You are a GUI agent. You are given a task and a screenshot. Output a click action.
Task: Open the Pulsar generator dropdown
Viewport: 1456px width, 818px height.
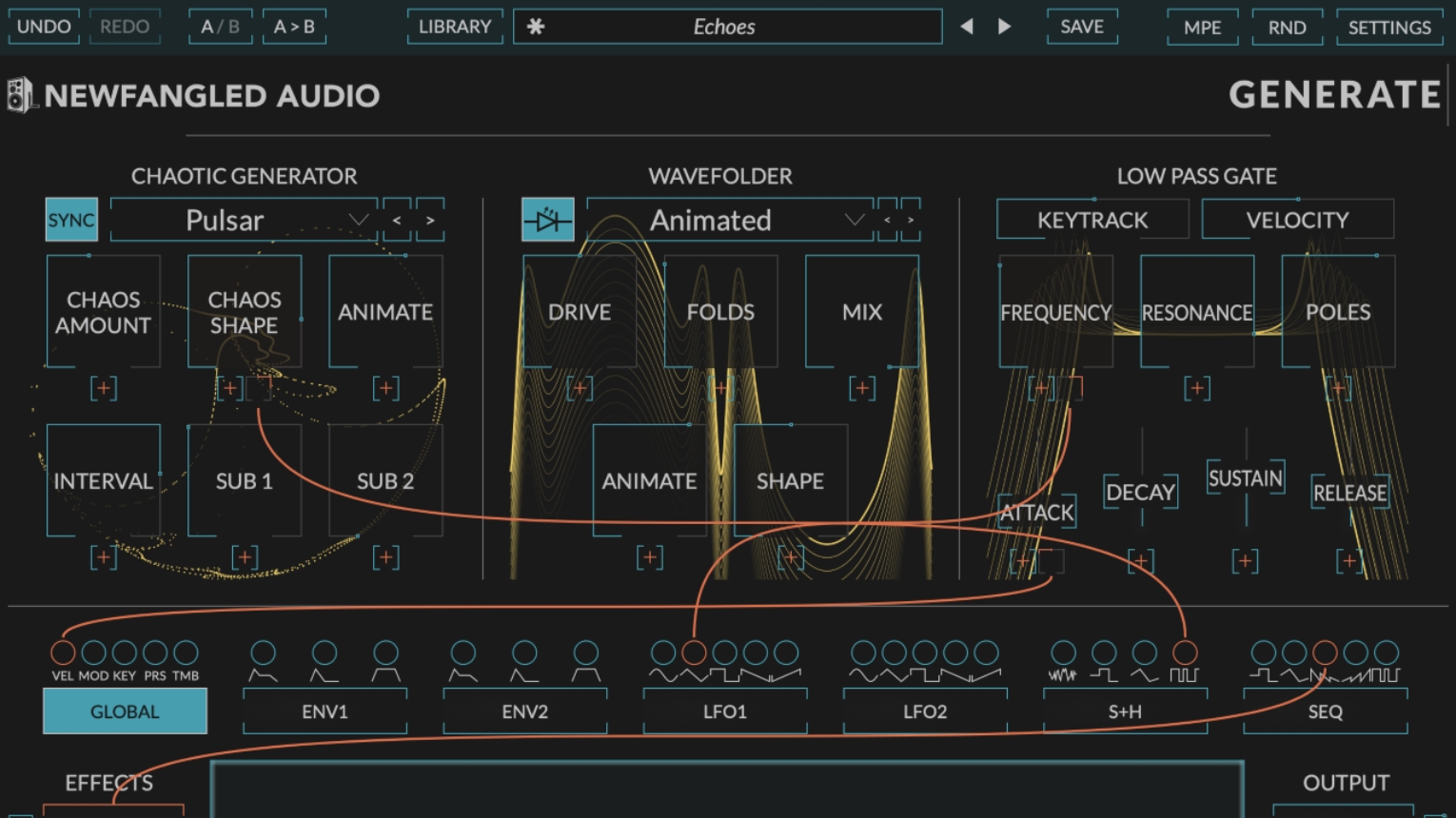click(358, 220)
